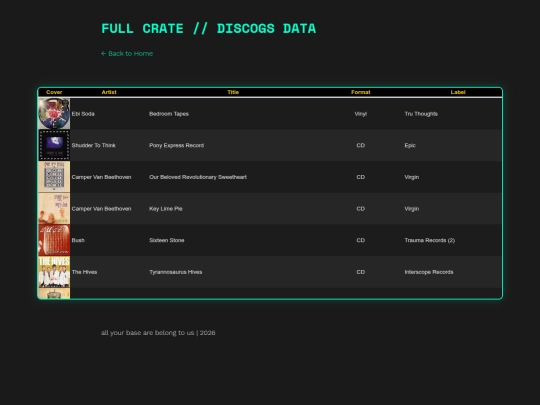
Task: Select the Interscope Records label cell
Action: [429, 272]
